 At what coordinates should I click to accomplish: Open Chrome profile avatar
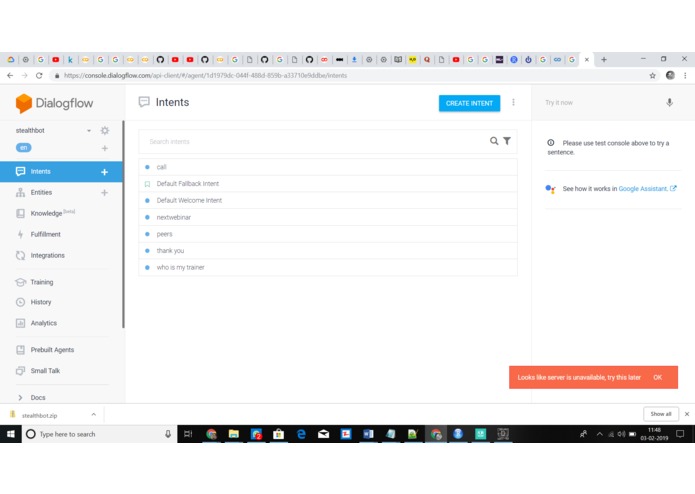click(670, 75)
